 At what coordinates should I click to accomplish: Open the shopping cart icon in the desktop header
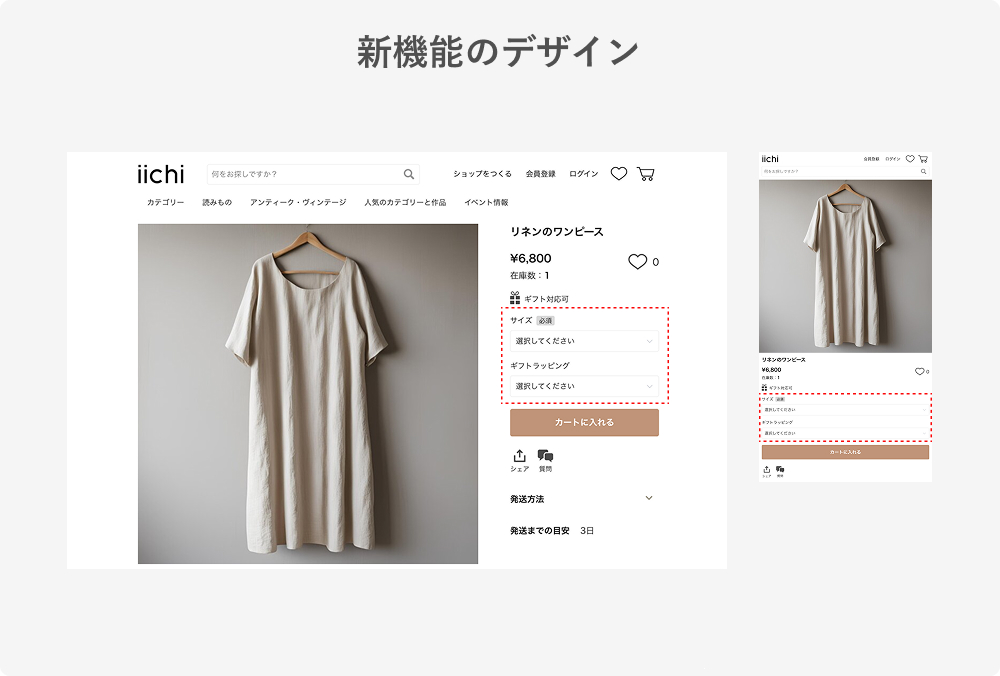pyautogui.click(x=646, y=173)
